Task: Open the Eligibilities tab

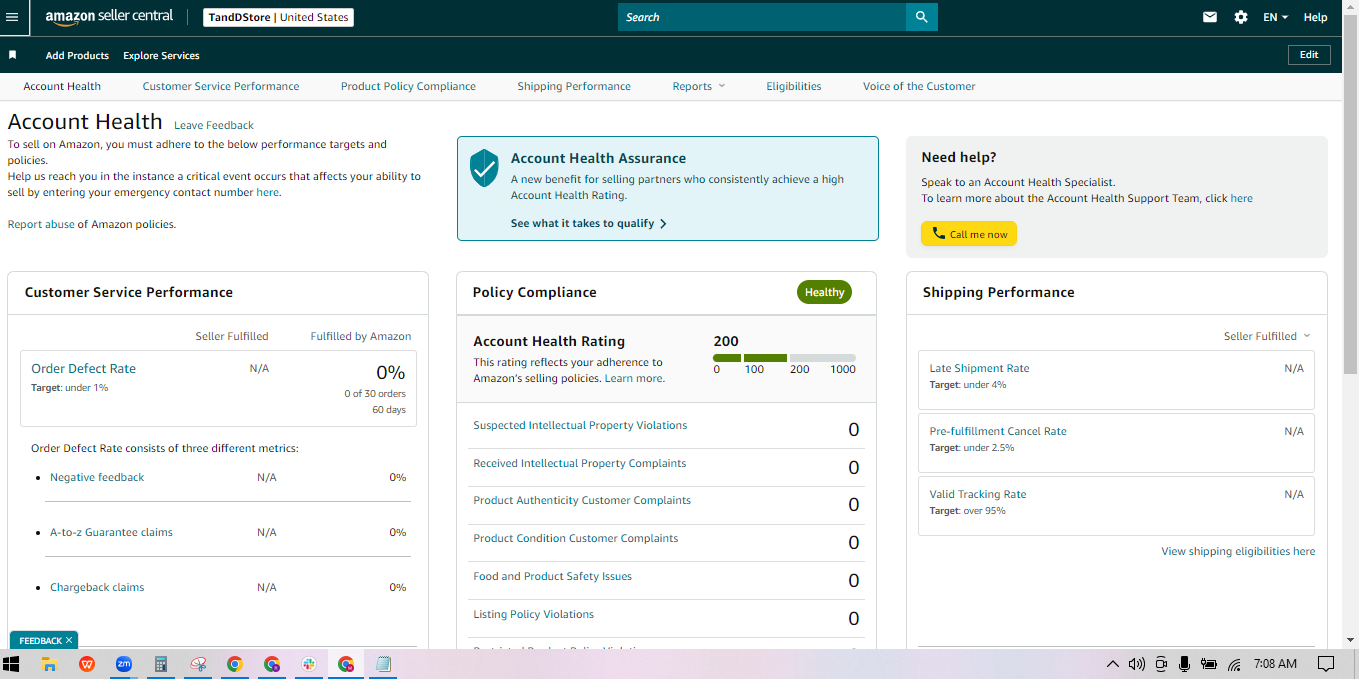Action: [x=794, y=86]
